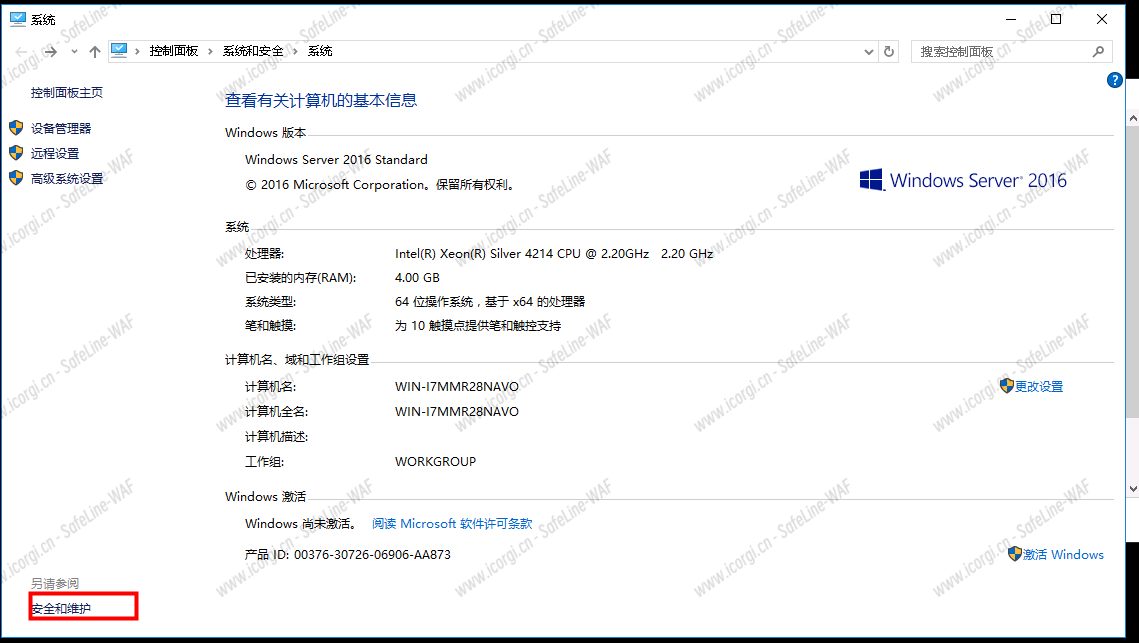Click the 另请参阅 label
This screenshot has height=643, width=1139.
[x=55, y=583]
